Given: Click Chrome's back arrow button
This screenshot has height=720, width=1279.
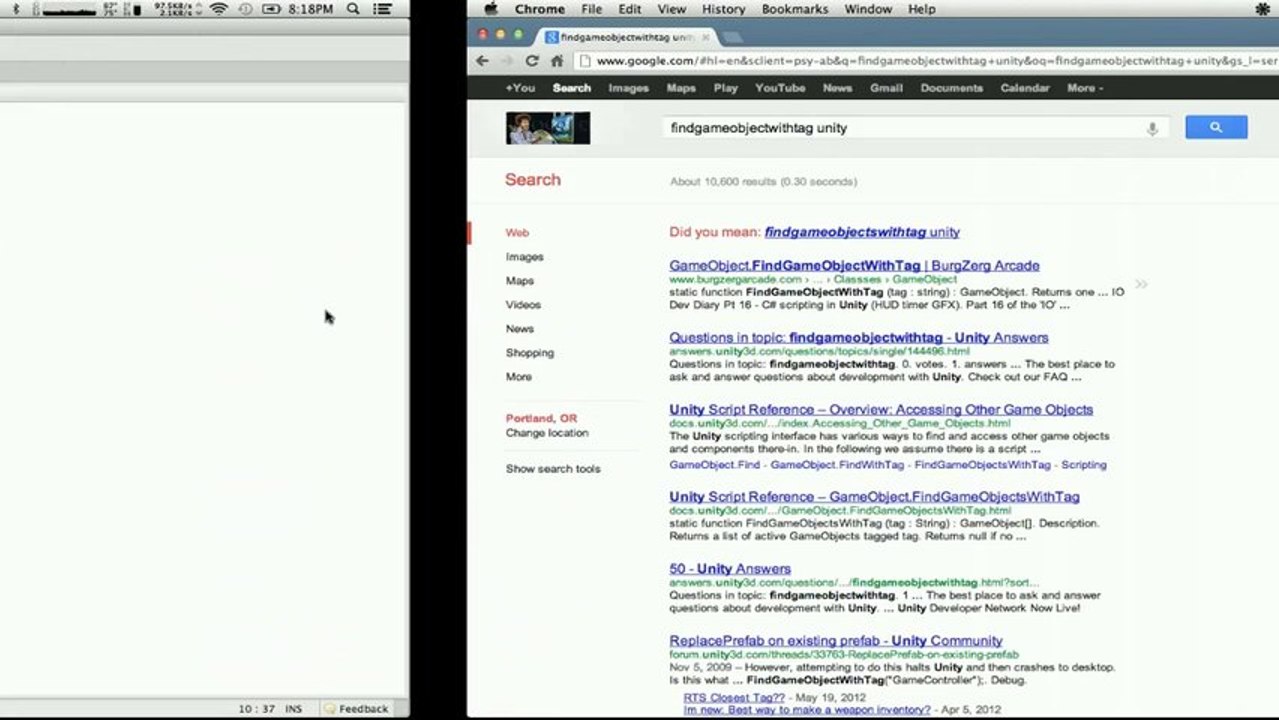Looking at the screenshot, I should (x=482, y=61).
